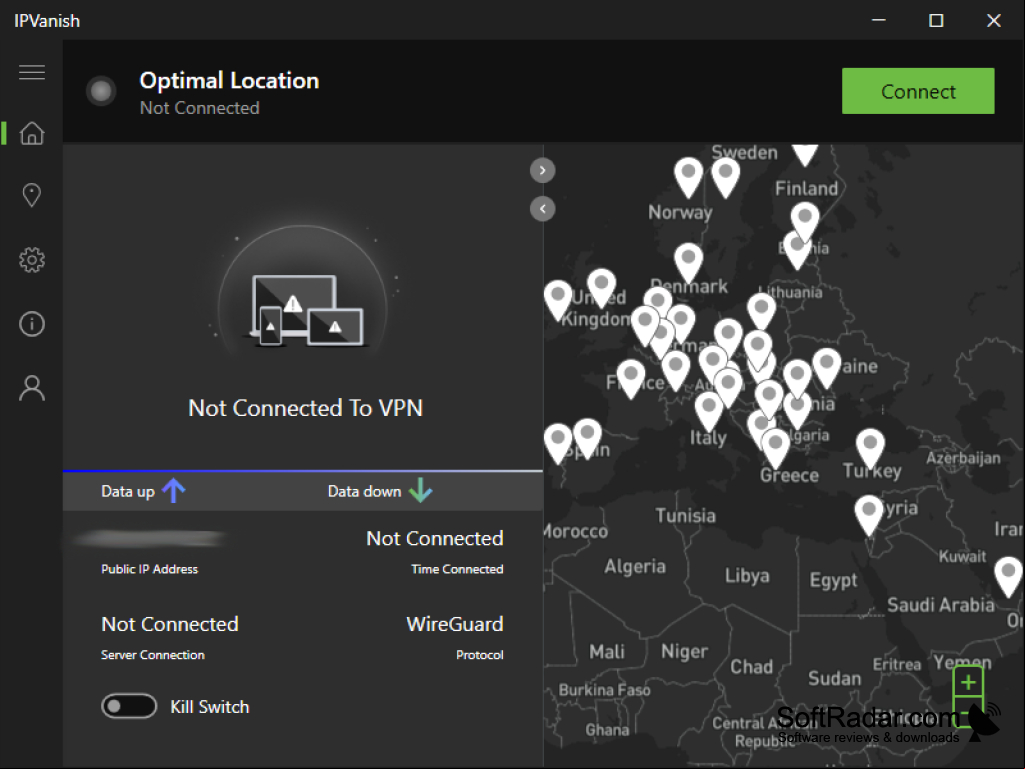Click the Optimal Location heading

tap(229, 80)
